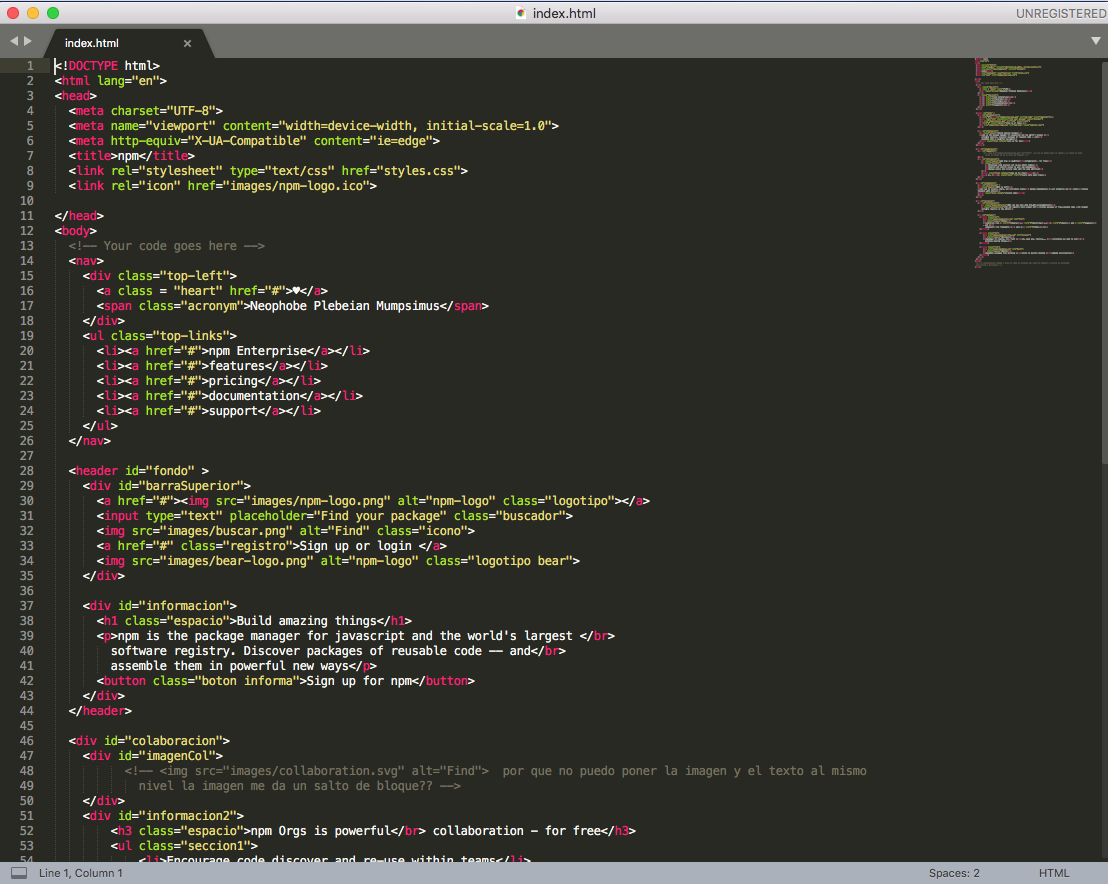Click the text "Neophobe Plebeian Mumpsimus" on line 17
The height and width of the screenshot is (884, 1108).
(x=345, y=306)
